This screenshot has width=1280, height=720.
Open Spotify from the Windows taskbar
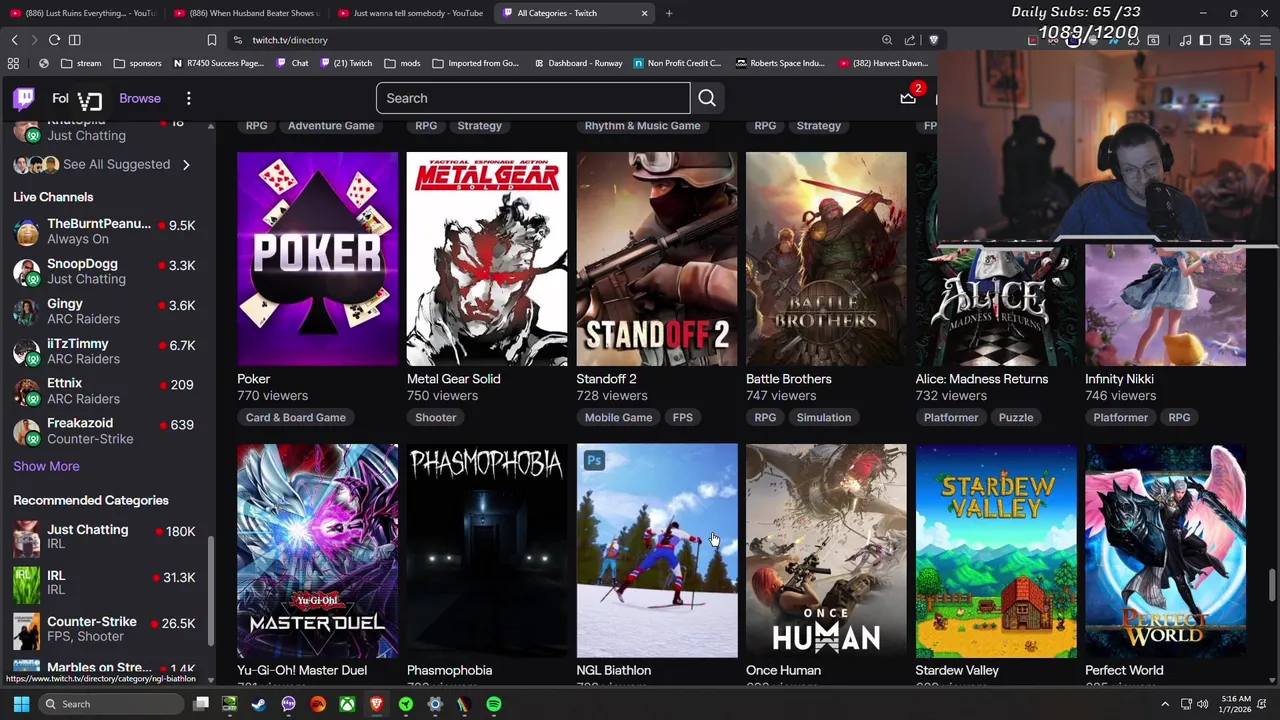[494, 704]
